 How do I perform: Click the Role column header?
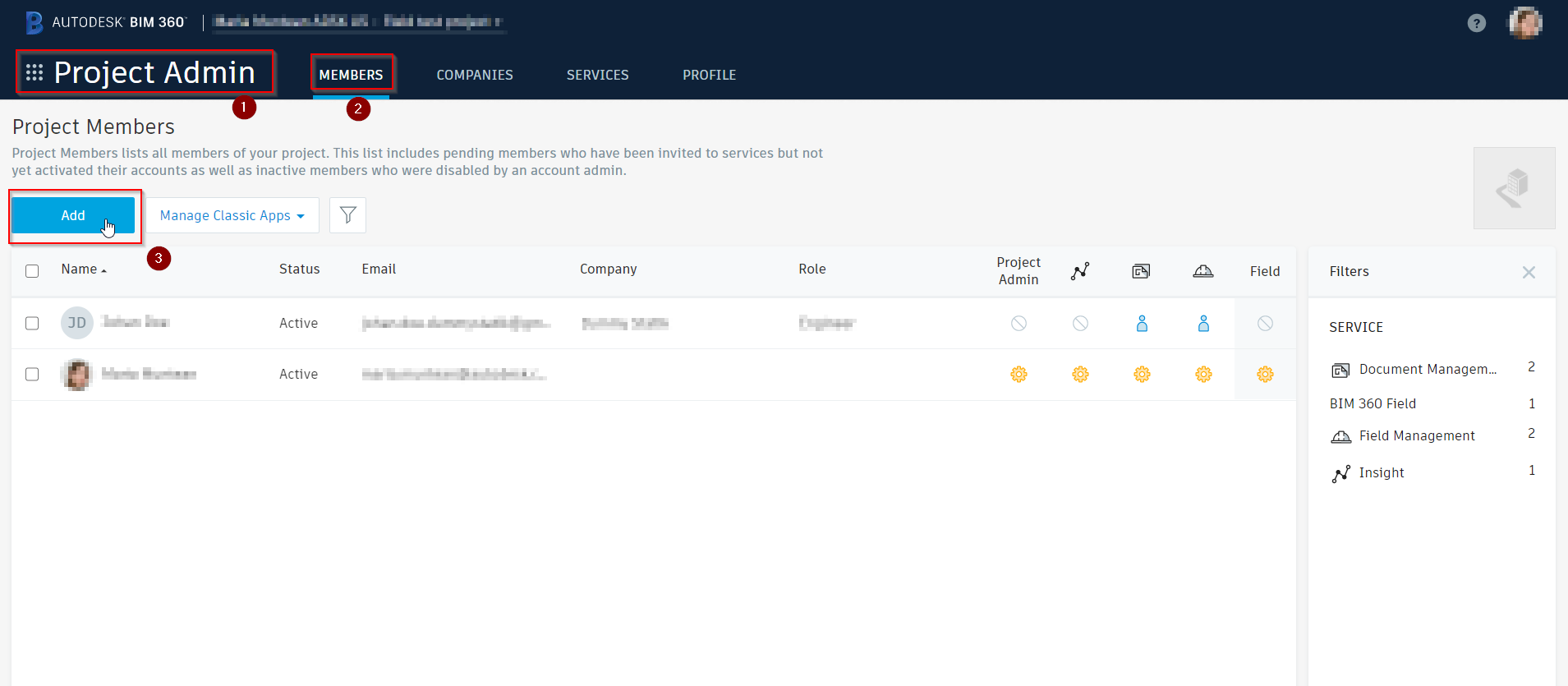pyautogui.click(x=812, y=269)
